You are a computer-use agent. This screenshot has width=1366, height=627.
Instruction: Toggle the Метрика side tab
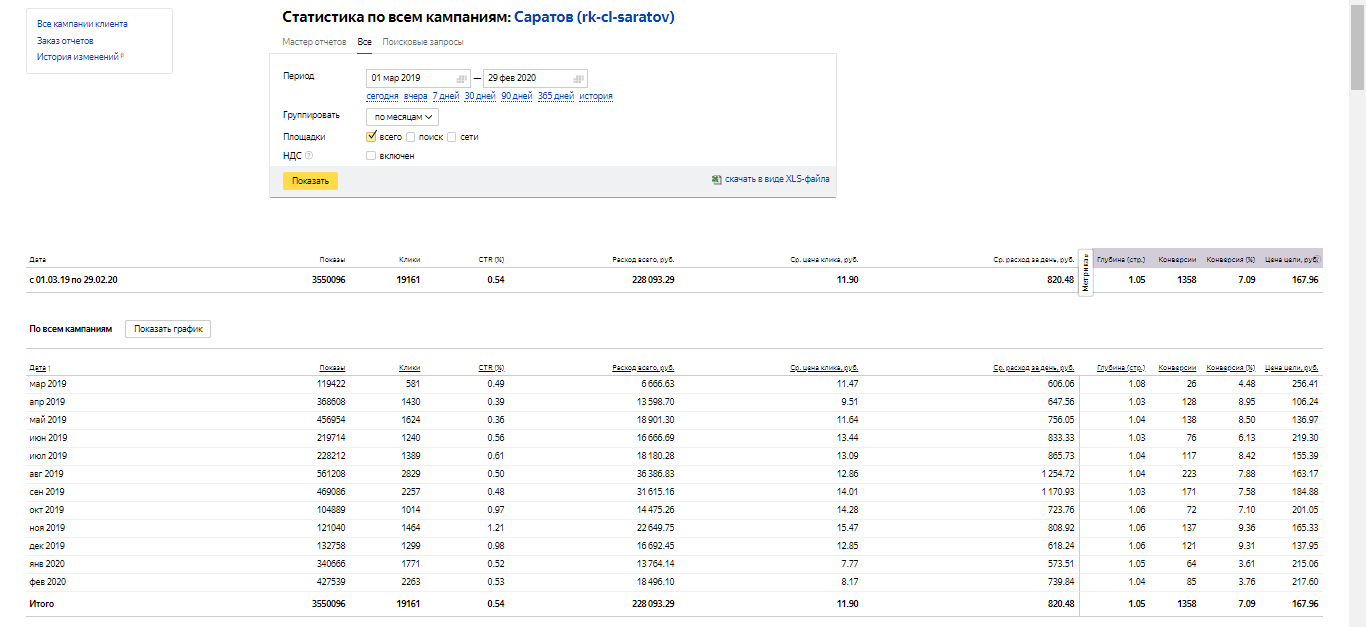[x=1085, y=272]
